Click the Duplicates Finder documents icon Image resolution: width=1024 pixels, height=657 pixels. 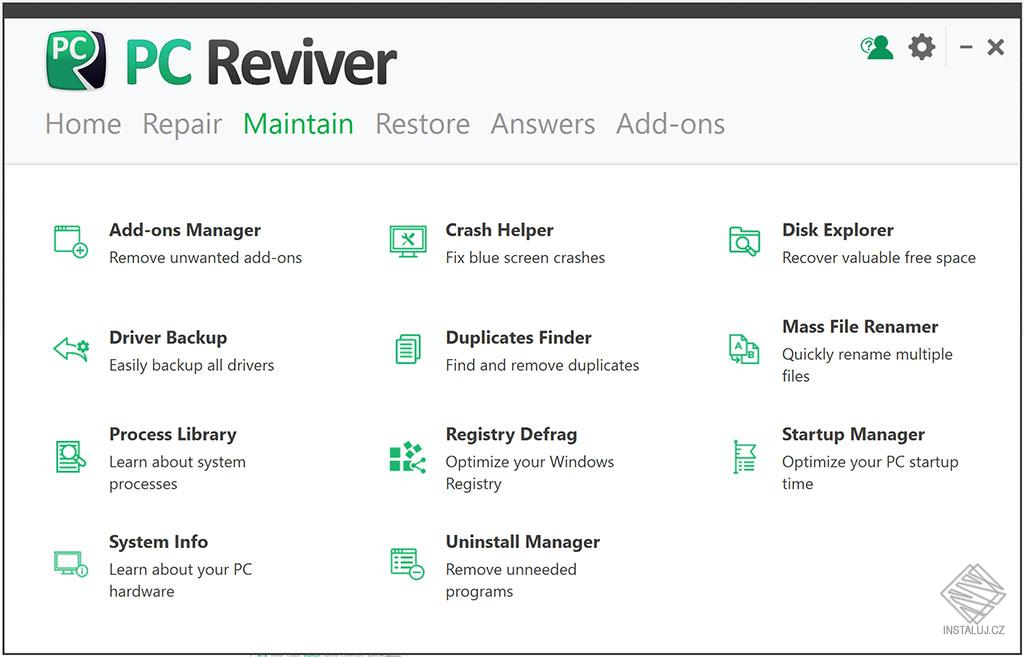click(x=408, y=349)
